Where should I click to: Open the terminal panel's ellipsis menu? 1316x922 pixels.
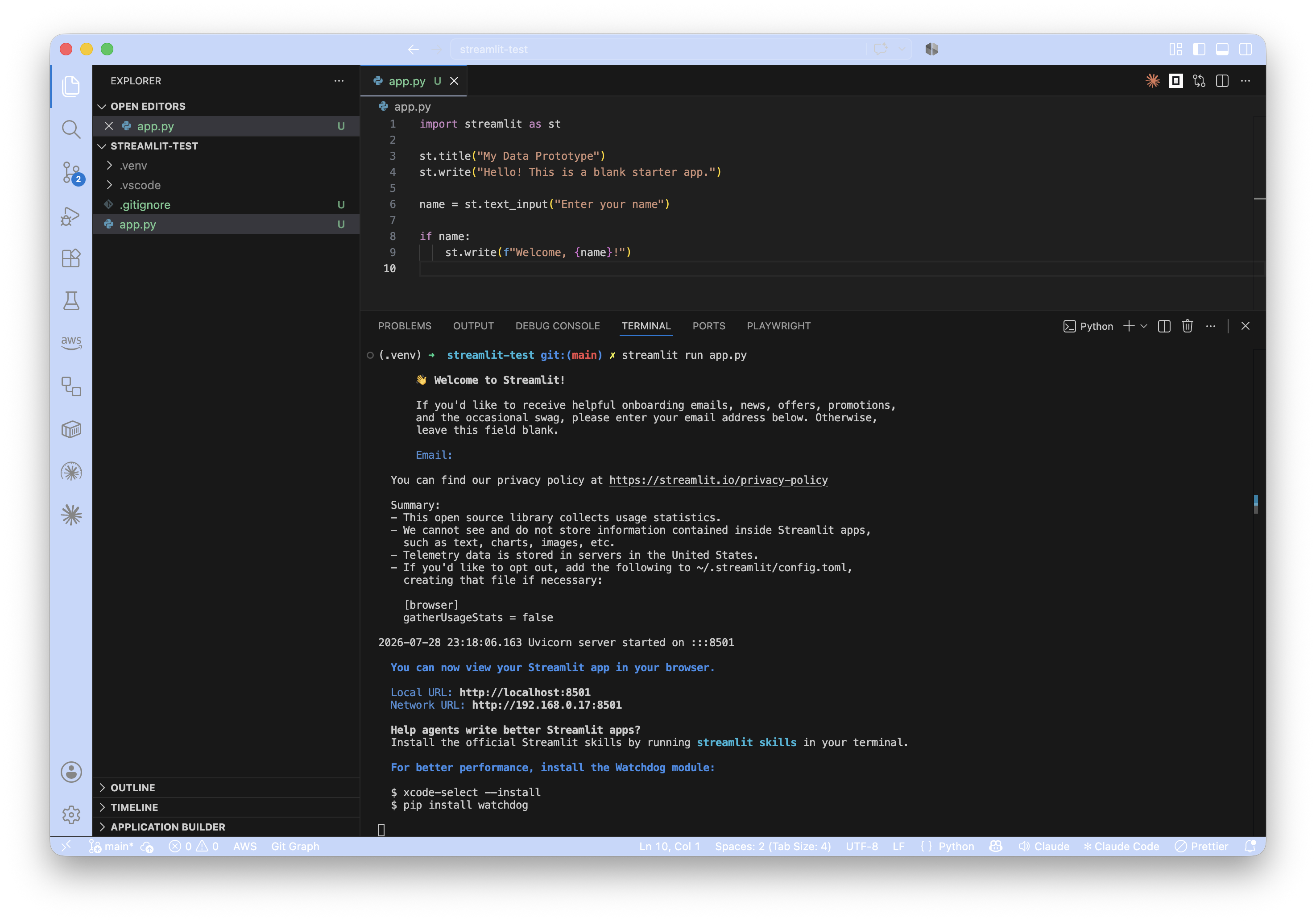1211,326
